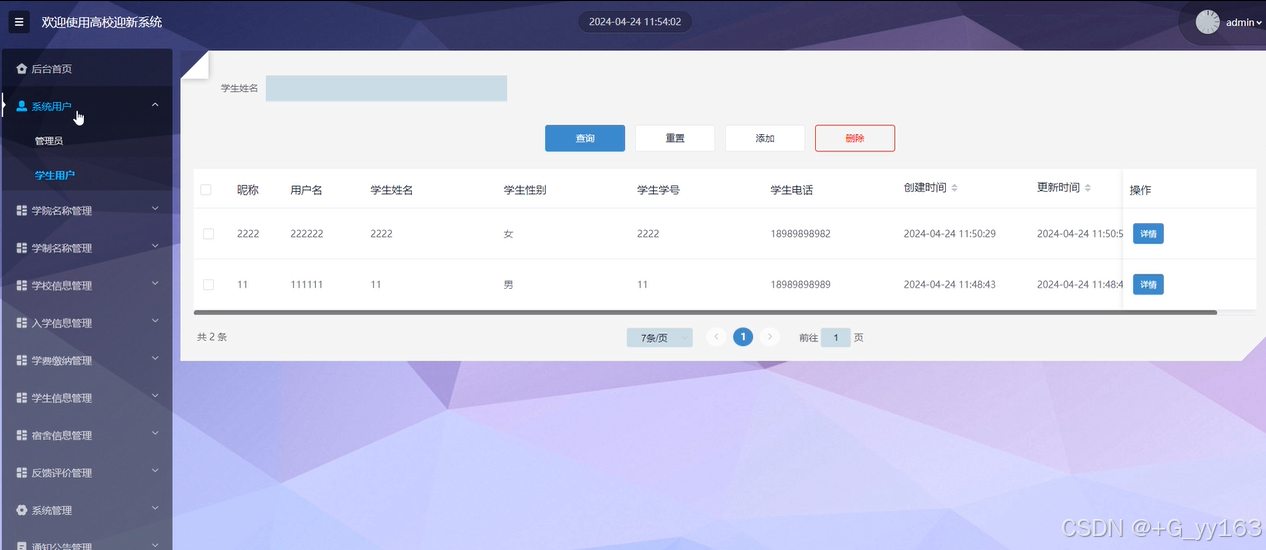Image resolution: width=1266 pixels, height=550 pixels.
Task: Click the 用户名 column header
Action: point(306,190)
